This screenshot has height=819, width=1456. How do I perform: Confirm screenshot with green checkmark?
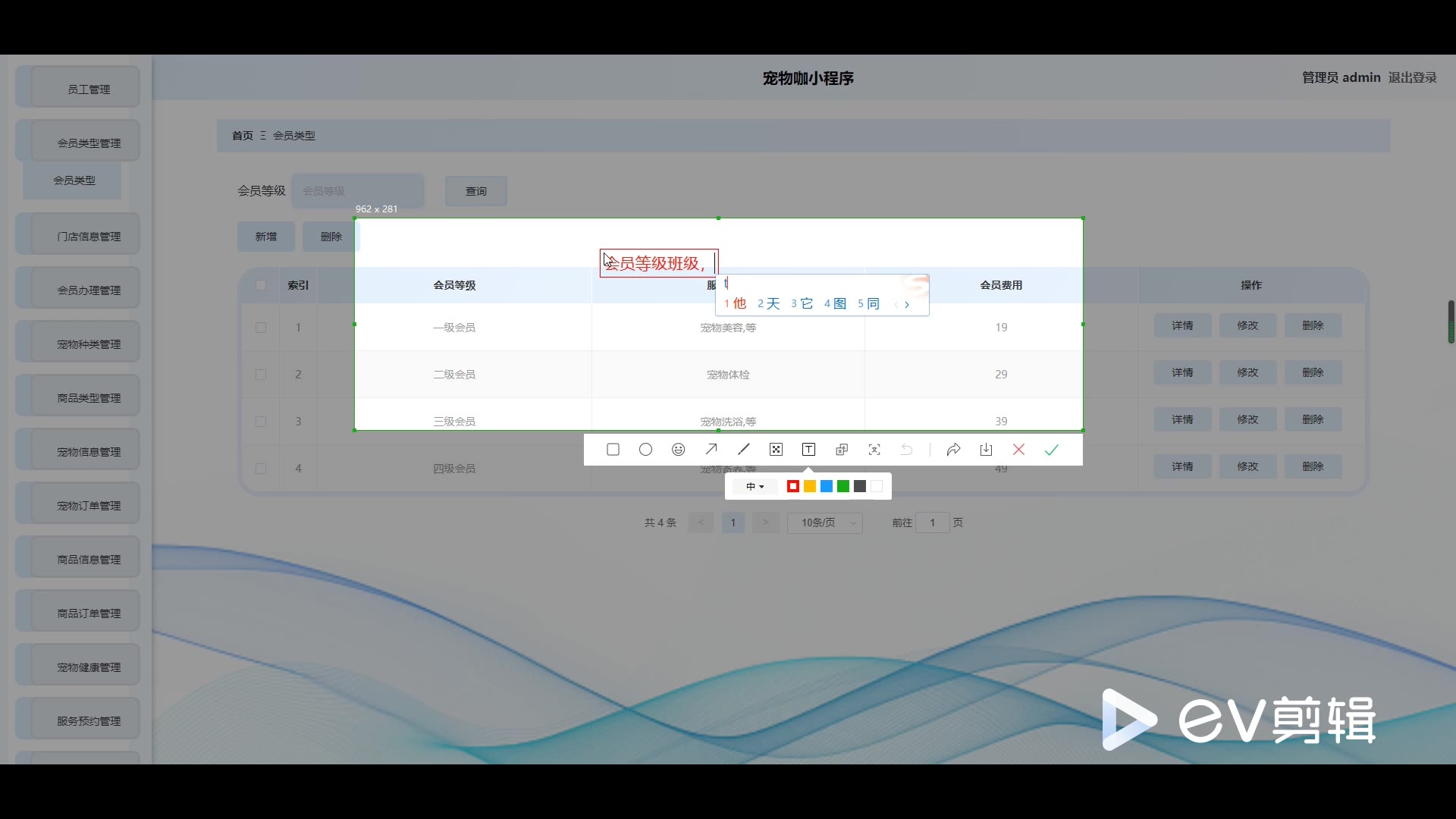pyautogui.click(x=1051, y=450)
